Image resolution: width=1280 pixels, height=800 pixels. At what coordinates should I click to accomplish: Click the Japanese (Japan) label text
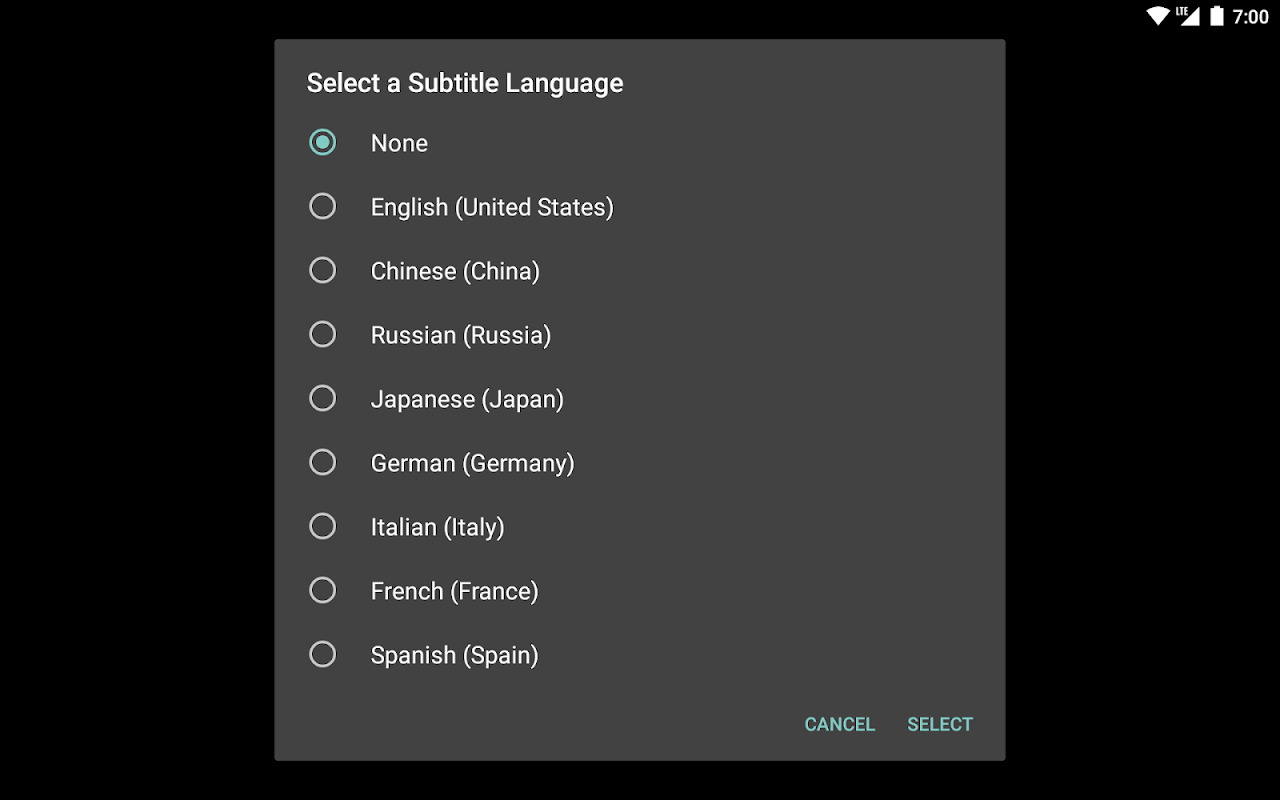(x=467, y=399)
